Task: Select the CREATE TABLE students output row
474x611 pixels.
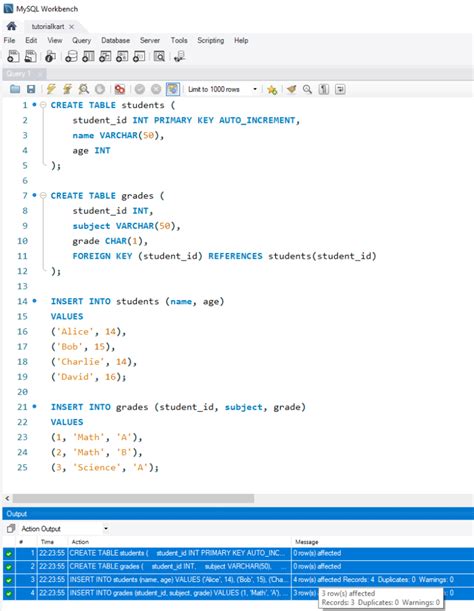Action: pyautogui.click(x=238, y=553)
